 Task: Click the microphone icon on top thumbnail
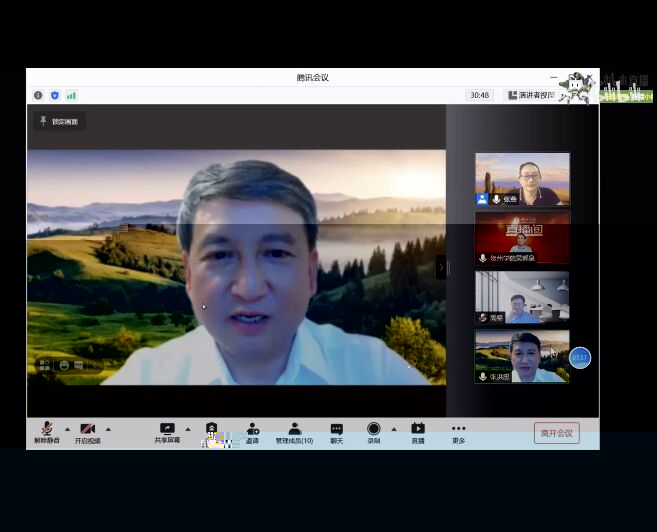point(497,199)
